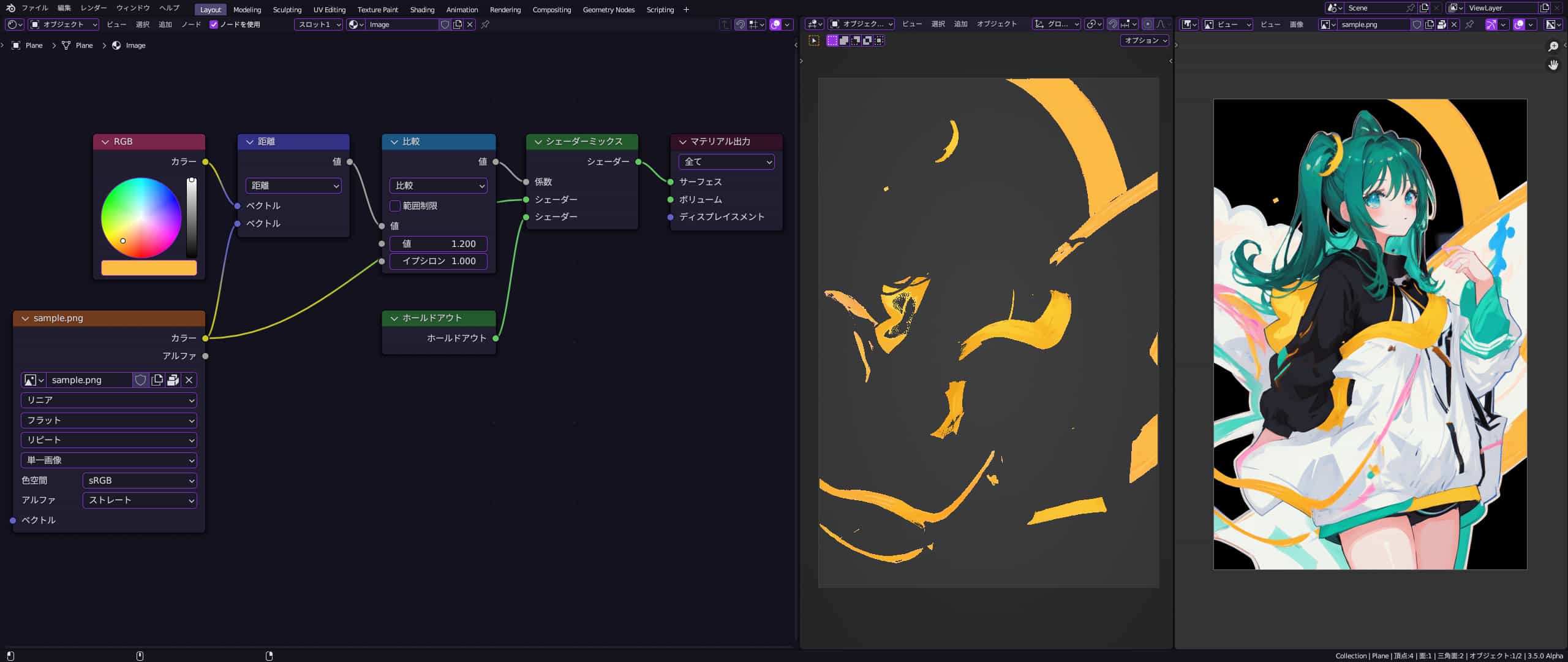Pin the node tree in shader editor header
Image resolution: width=1568 pixels, height=662 pixels.
[x=485, y=25]
